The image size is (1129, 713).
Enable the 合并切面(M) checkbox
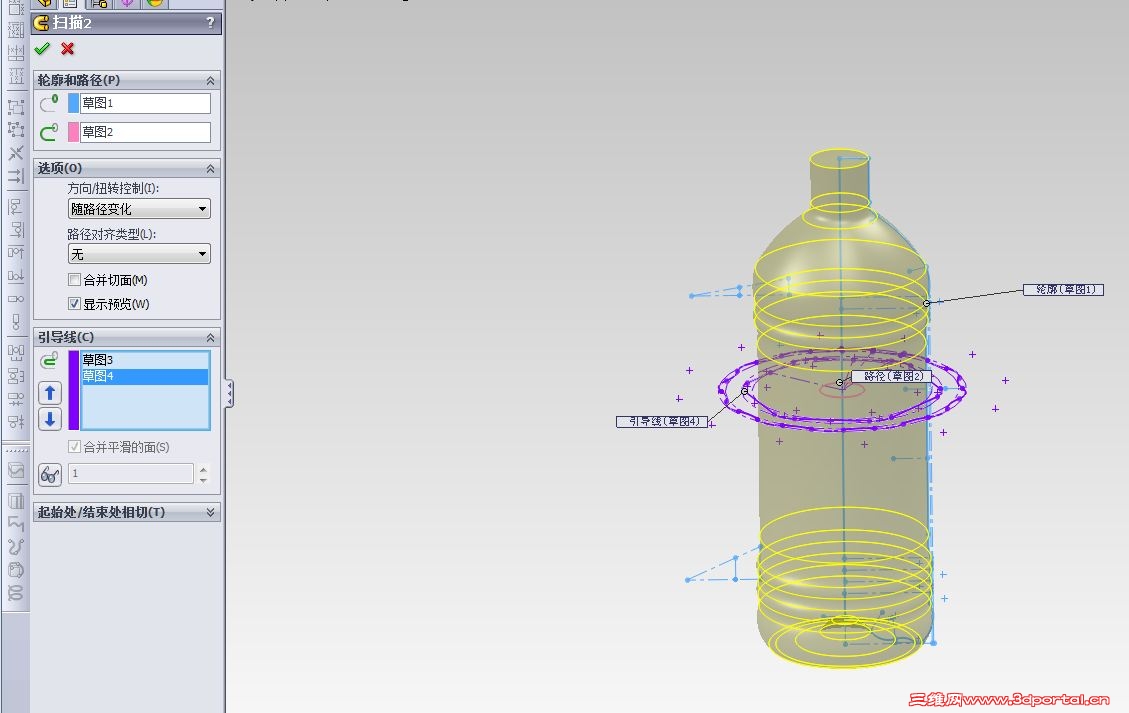74,279
